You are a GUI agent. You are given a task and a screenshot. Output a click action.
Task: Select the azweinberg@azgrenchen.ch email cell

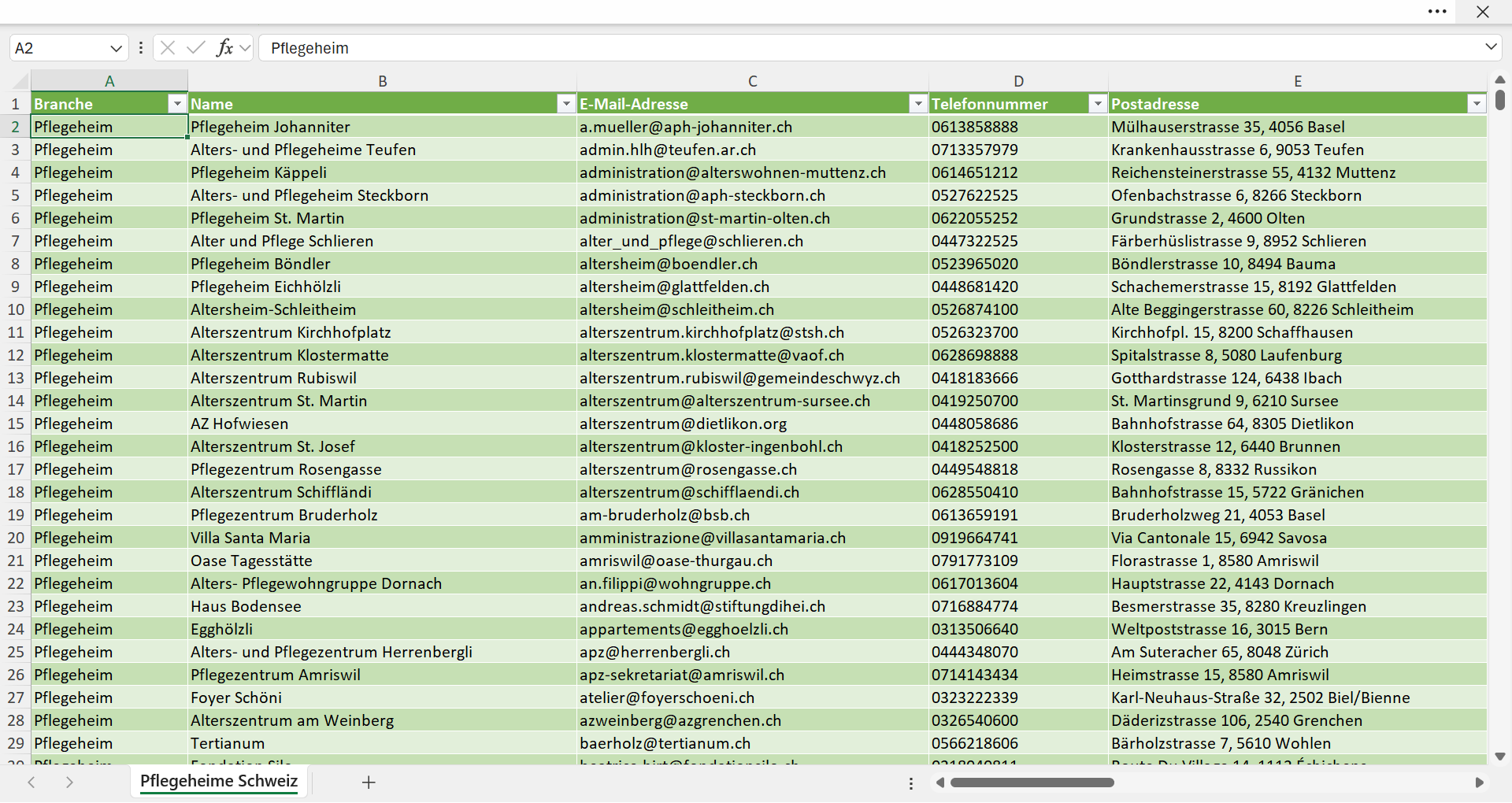point(753,720)
